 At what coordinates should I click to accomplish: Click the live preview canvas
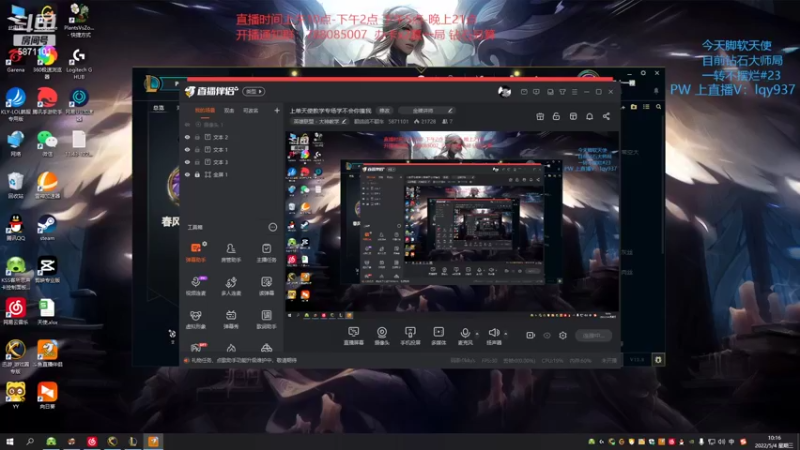click(452, 224)
